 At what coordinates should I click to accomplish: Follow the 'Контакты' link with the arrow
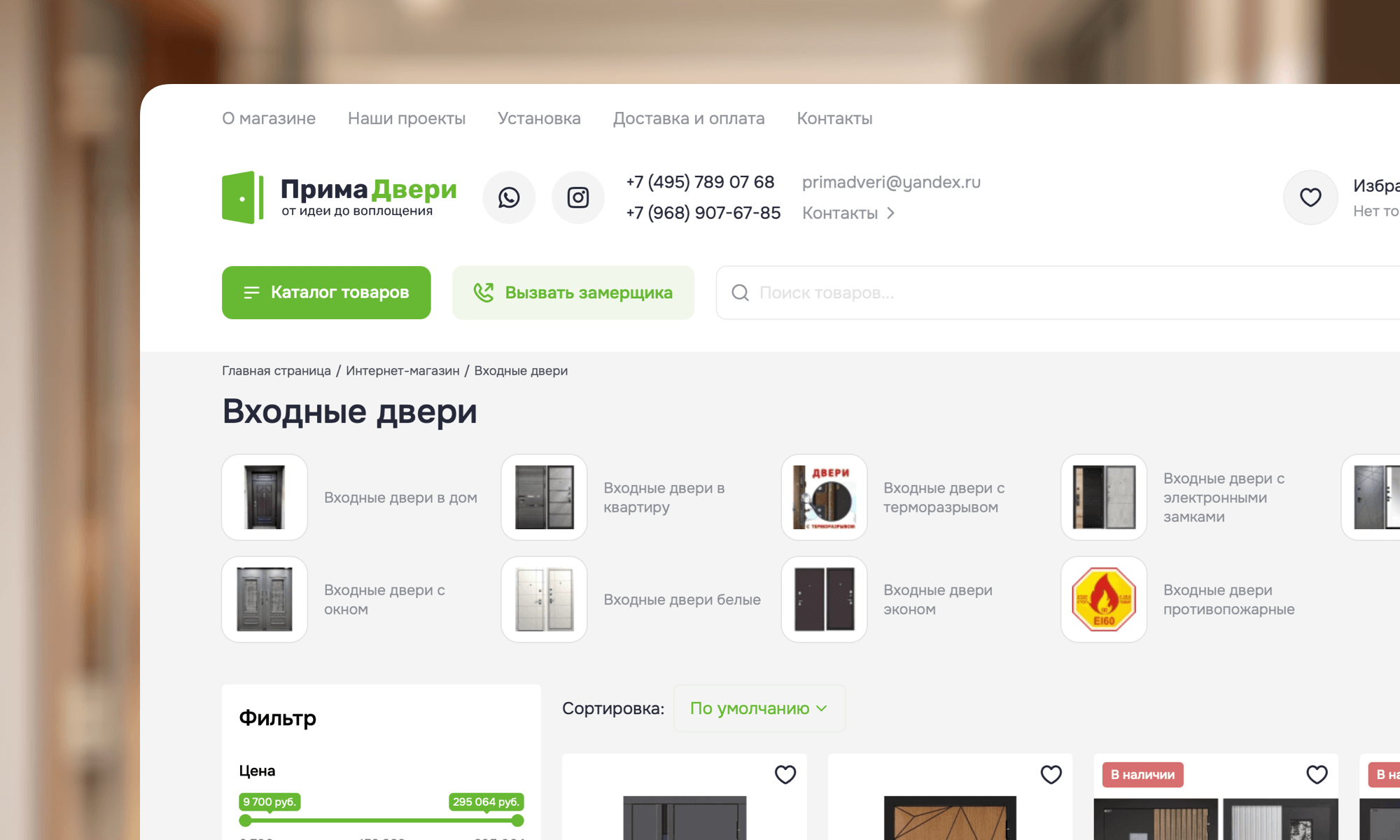(848, 213)
